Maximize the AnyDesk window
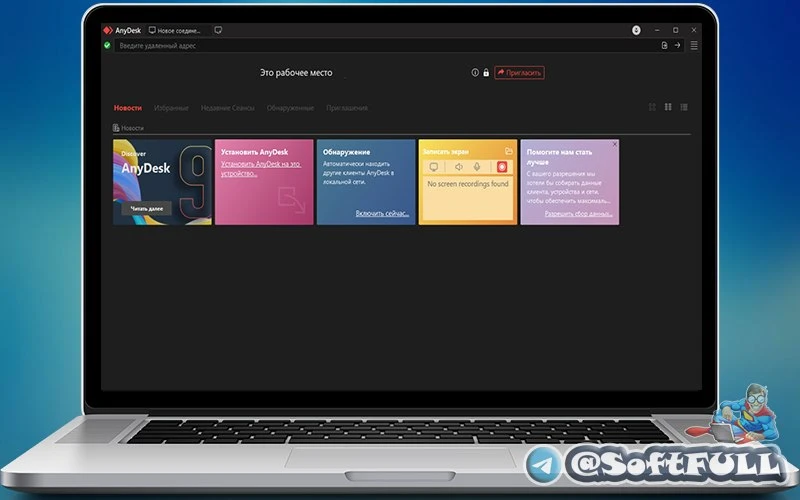 pos(676,30)
